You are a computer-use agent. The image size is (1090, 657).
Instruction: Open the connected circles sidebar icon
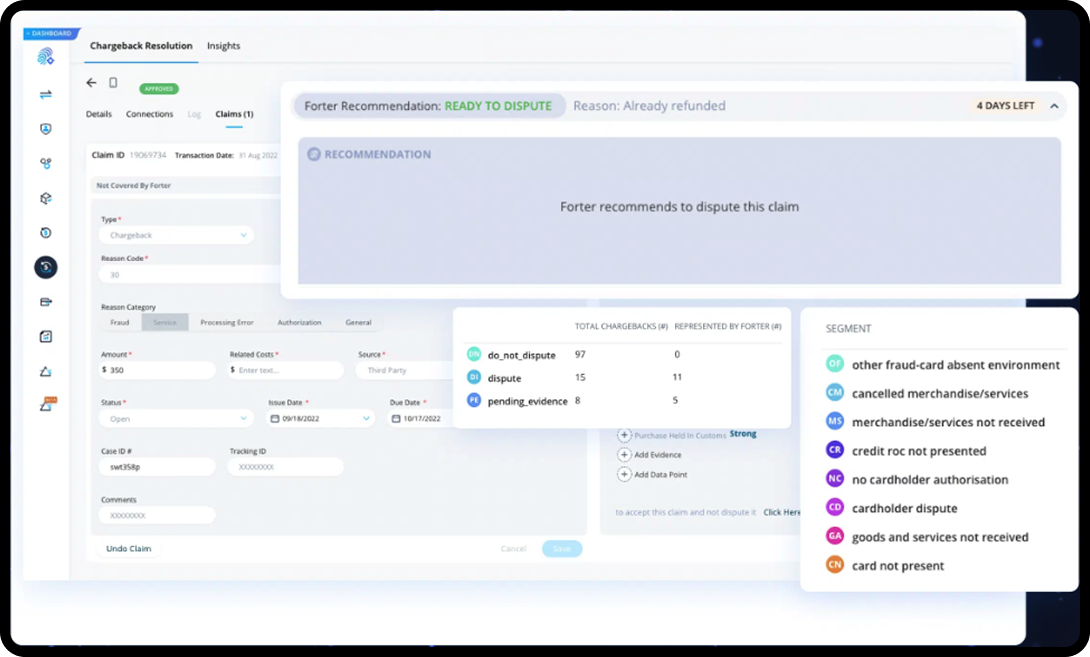pyautogui.click(x=46, y=163)
